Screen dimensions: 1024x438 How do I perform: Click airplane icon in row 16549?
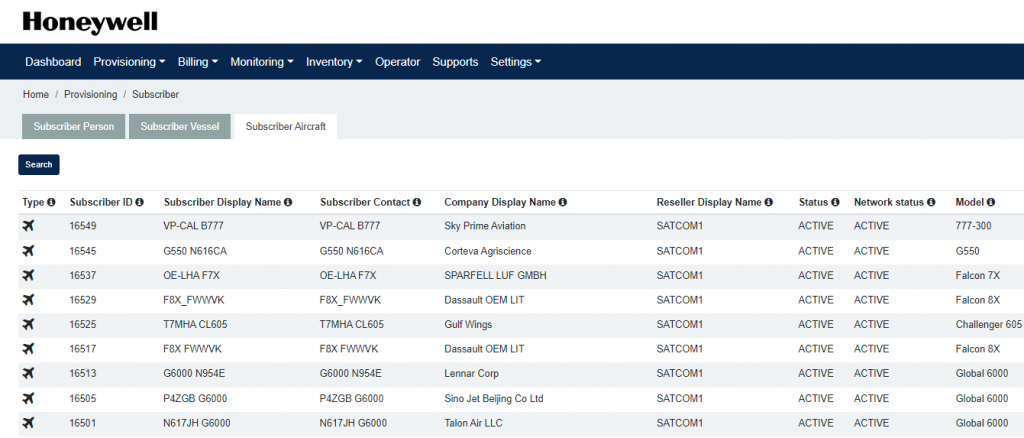(x=28, y=226)
